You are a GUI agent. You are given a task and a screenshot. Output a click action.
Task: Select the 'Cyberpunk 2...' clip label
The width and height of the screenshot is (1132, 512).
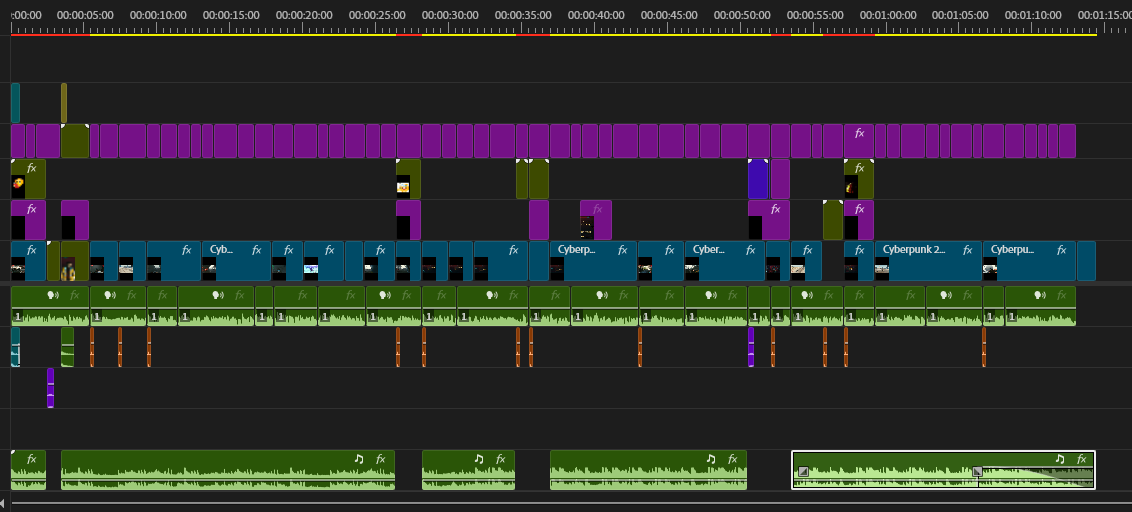914,250
